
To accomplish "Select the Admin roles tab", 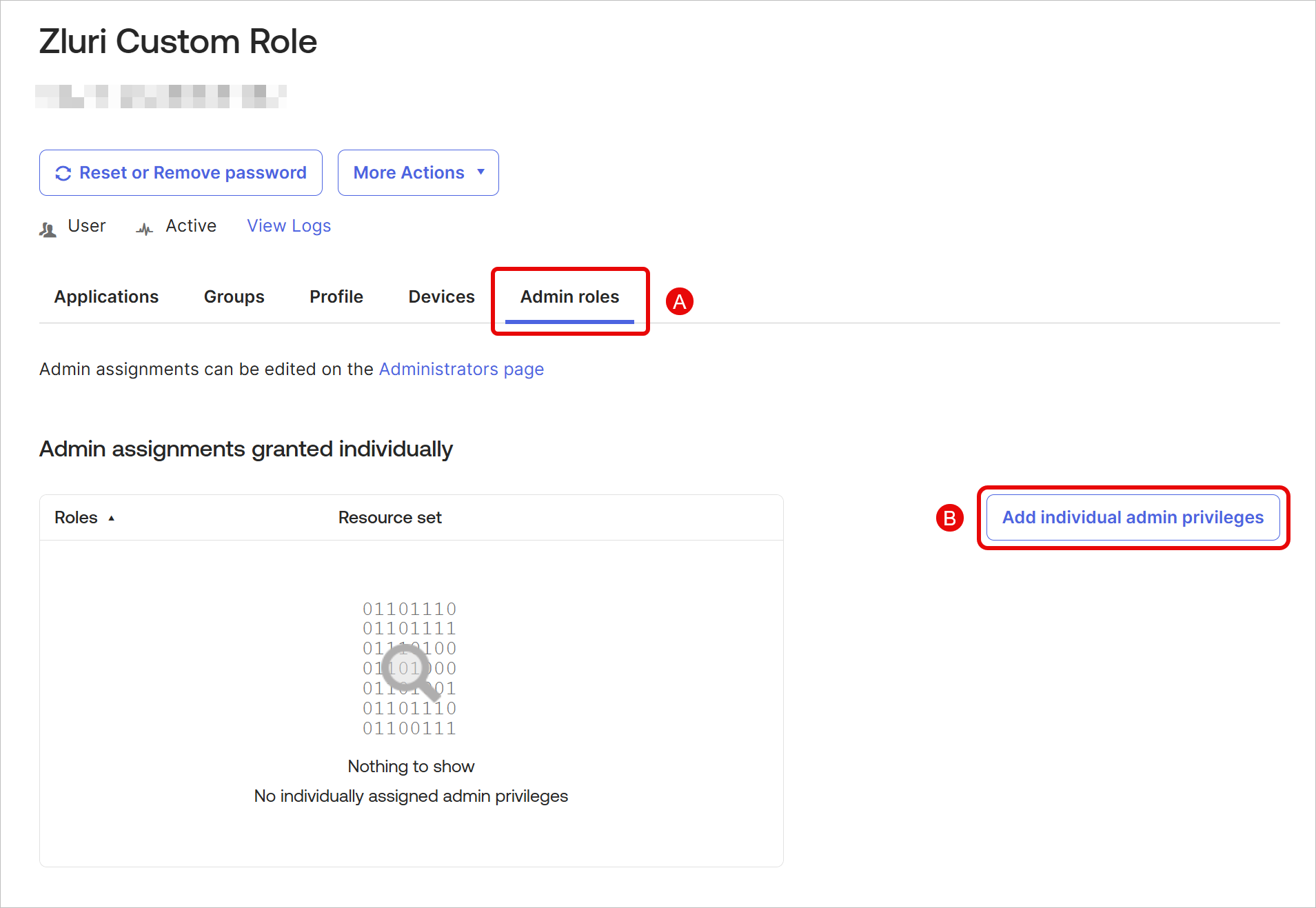I will point(570,297).
